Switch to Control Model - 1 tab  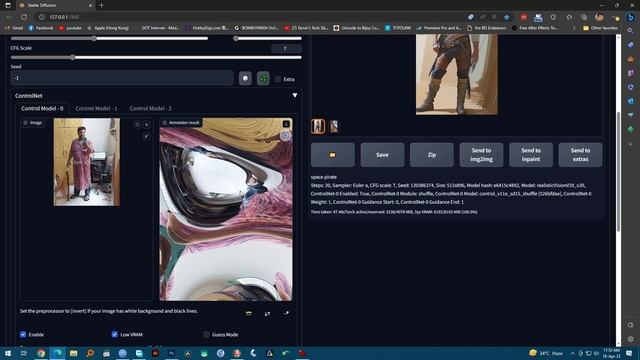(96, 108)
